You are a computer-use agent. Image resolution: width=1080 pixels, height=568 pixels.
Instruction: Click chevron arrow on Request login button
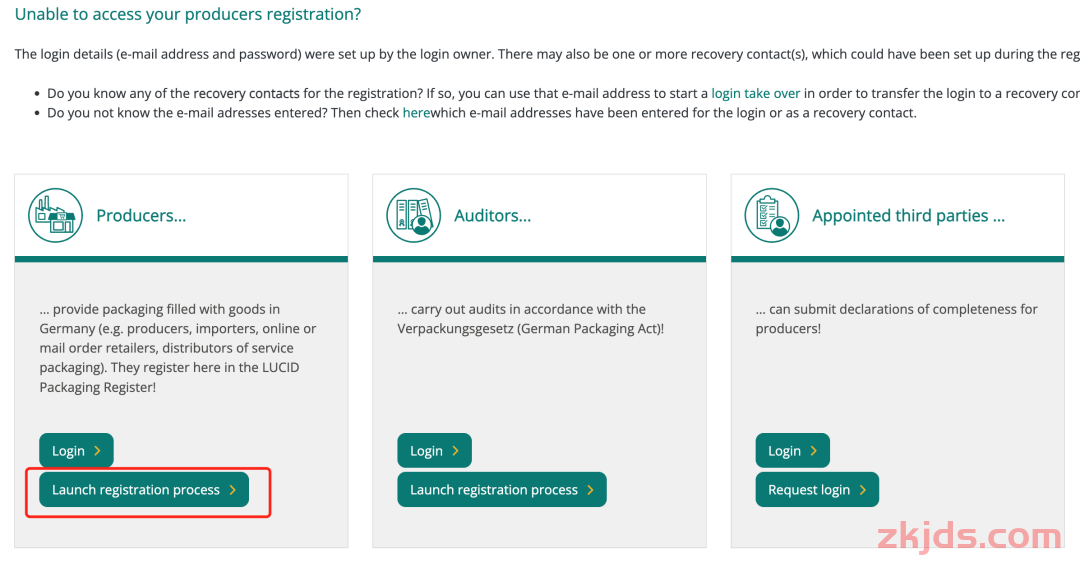(x=862, y=490)
